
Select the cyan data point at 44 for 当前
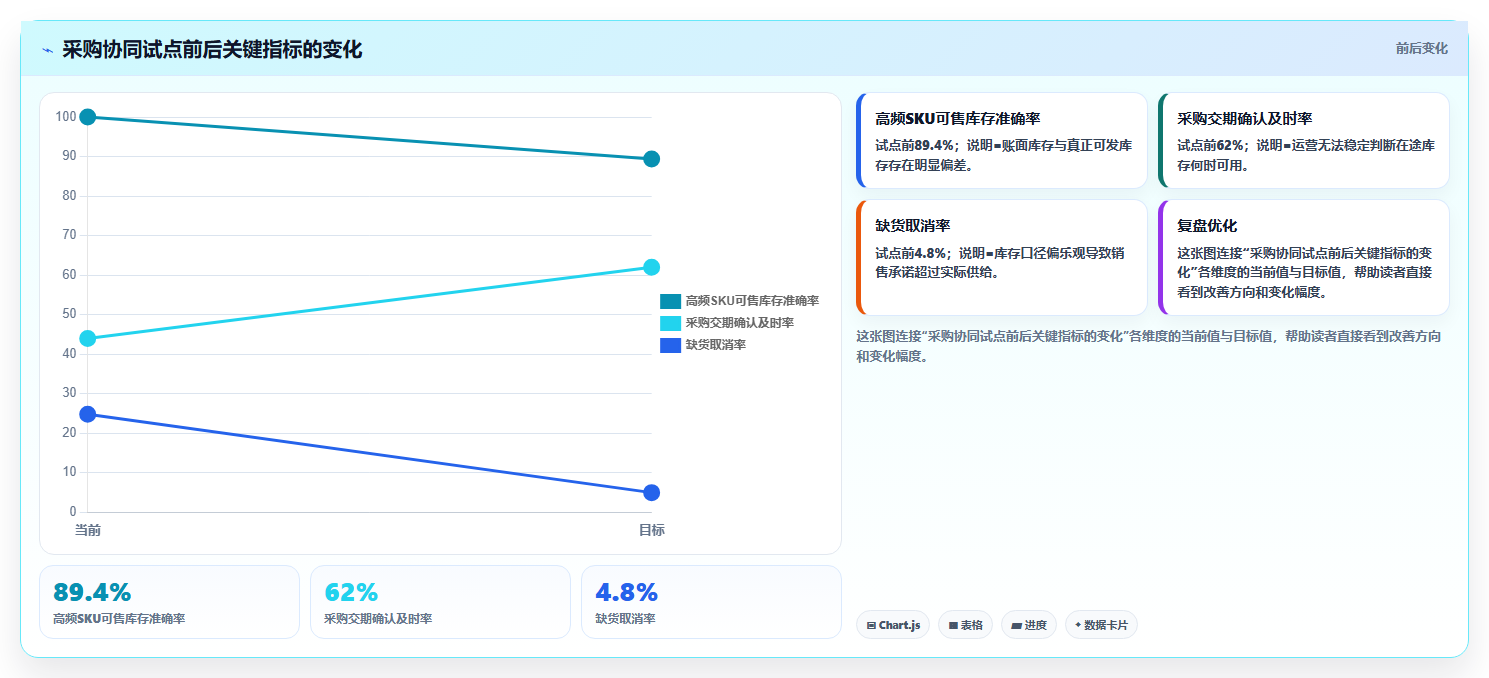pyautogui.click(x=88, y=338)
